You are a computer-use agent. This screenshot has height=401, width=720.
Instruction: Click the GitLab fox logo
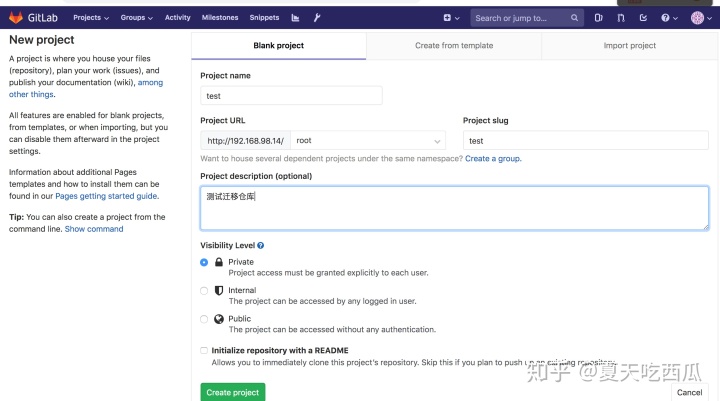(x=16, y=18)
